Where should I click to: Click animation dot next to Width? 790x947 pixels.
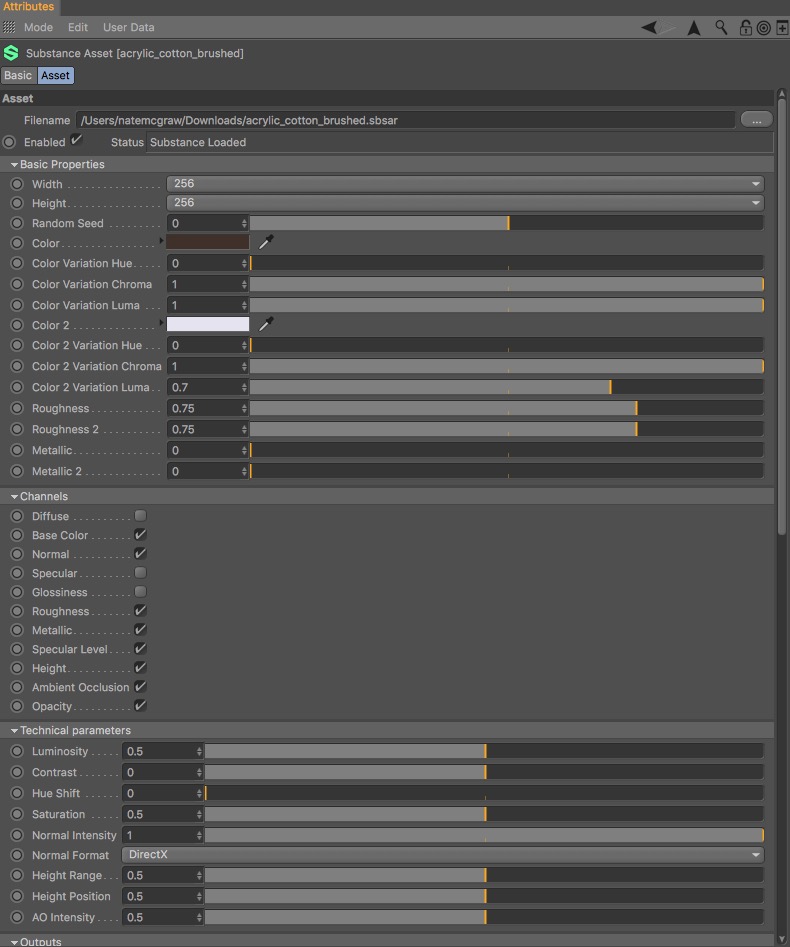[x=17, y=184]
